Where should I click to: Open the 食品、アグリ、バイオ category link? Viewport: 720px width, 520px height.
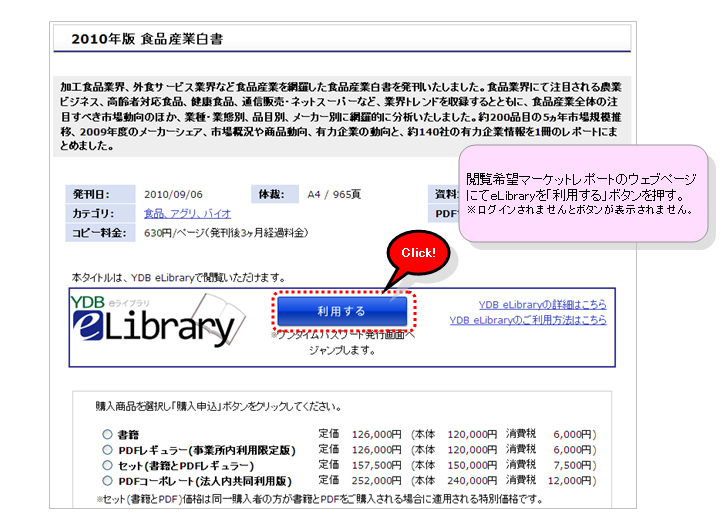click(x=187, y=213)
